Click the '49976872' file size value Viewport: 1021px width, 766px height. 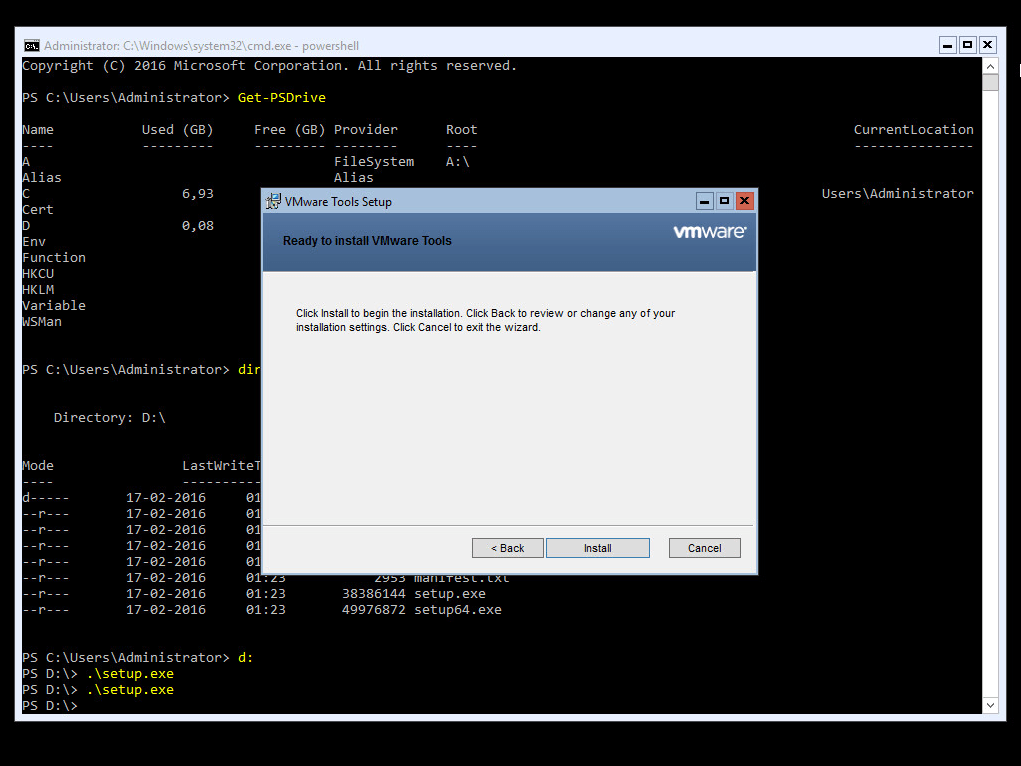click(374, 610)
